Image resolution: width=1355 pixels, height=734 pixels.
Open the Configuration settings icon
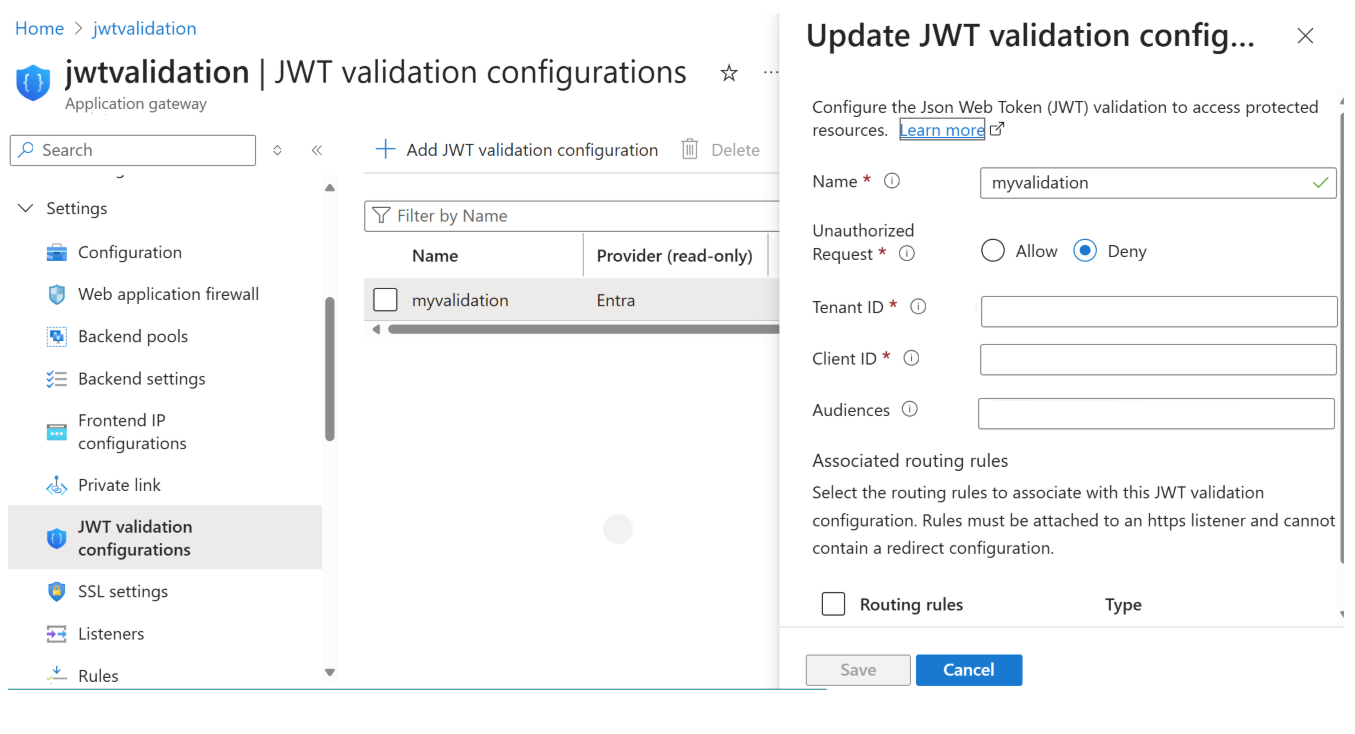point(56,252)
